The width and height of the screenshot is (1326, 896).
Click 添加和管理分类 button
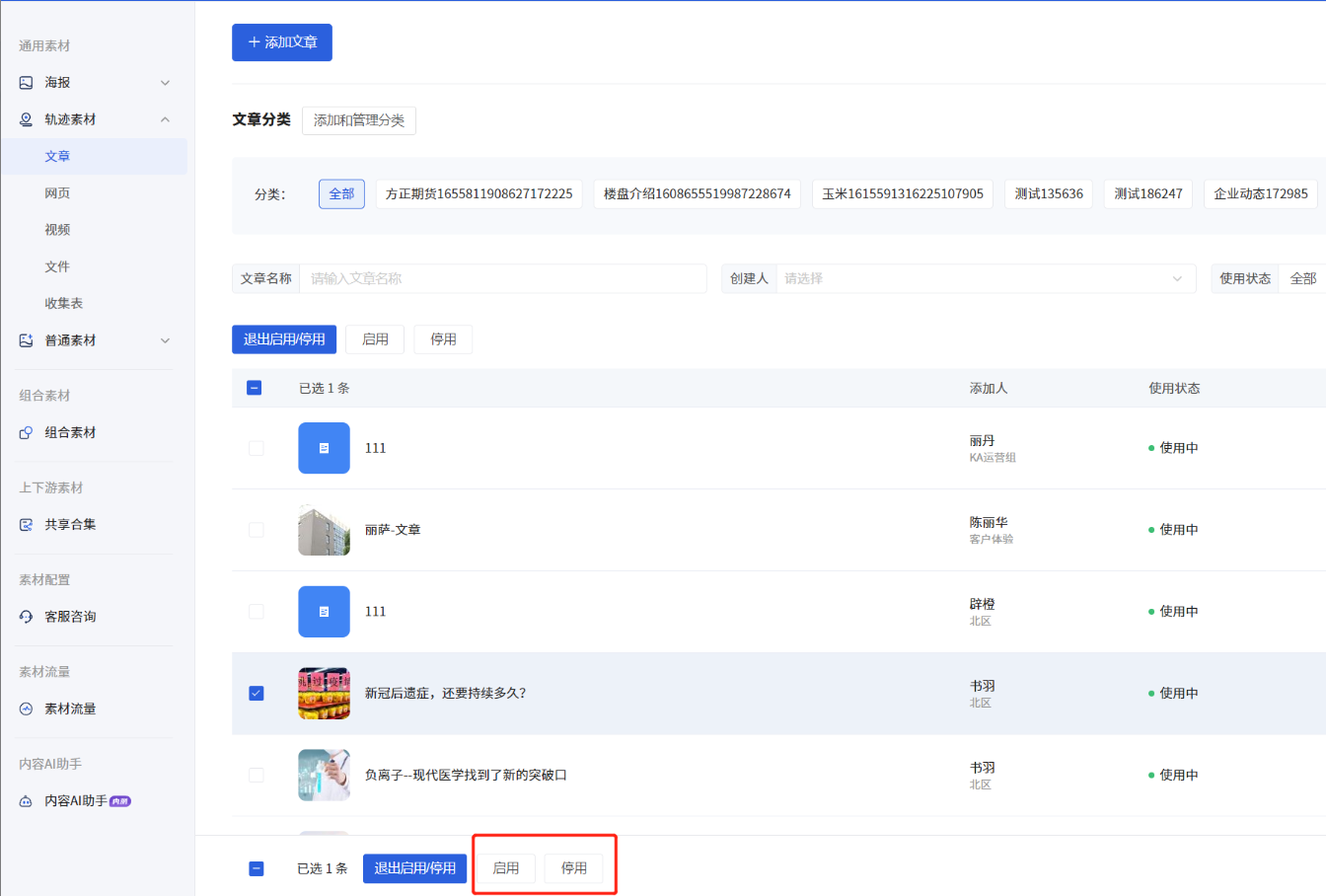(359, 120)
